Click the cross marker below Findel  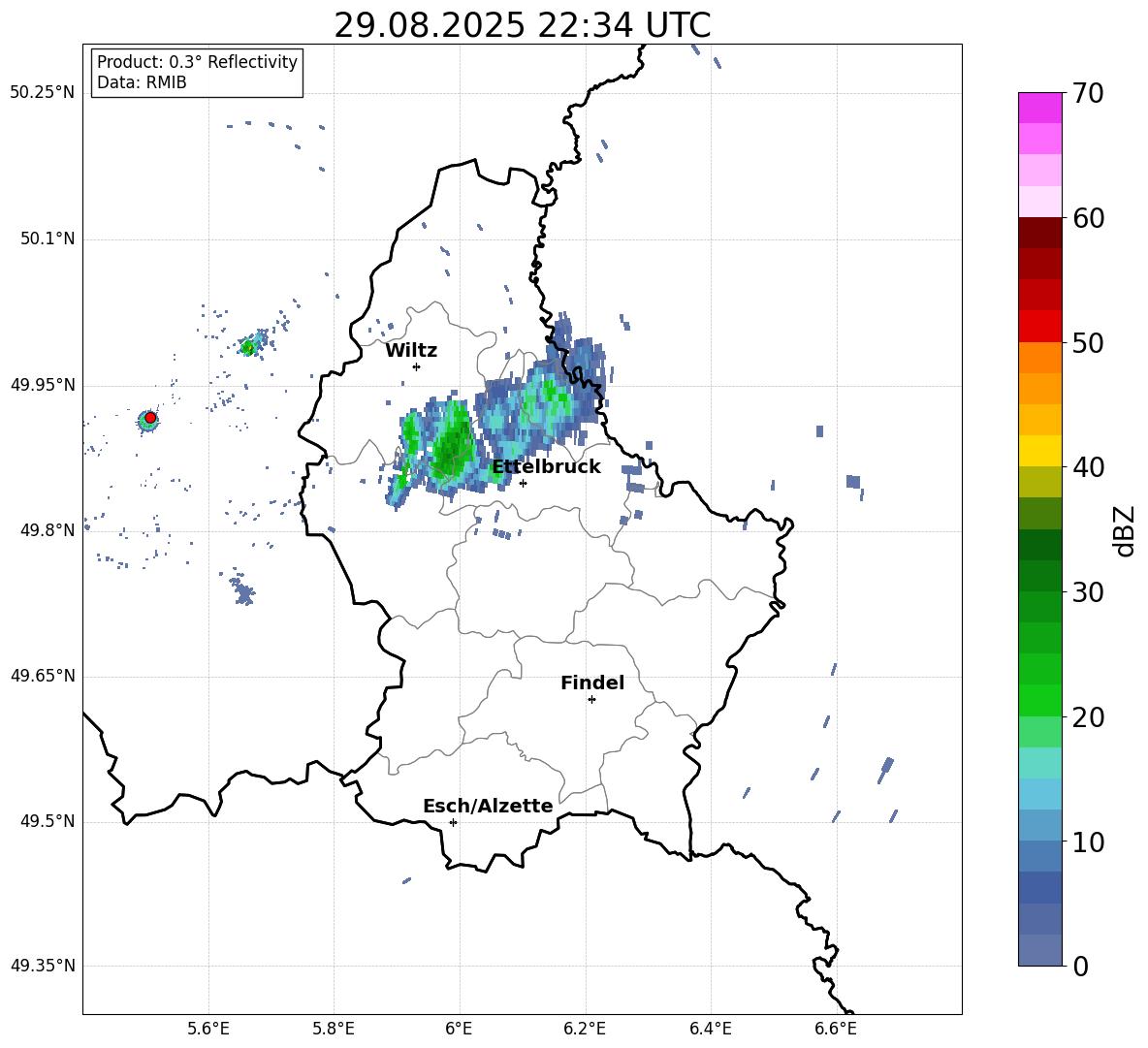coord(591,700)
